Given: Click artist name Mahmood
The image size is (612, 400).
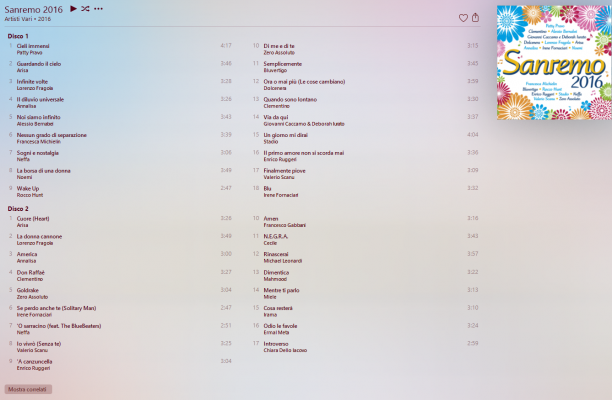Looking at the screenshot, I should click(275, 279).
